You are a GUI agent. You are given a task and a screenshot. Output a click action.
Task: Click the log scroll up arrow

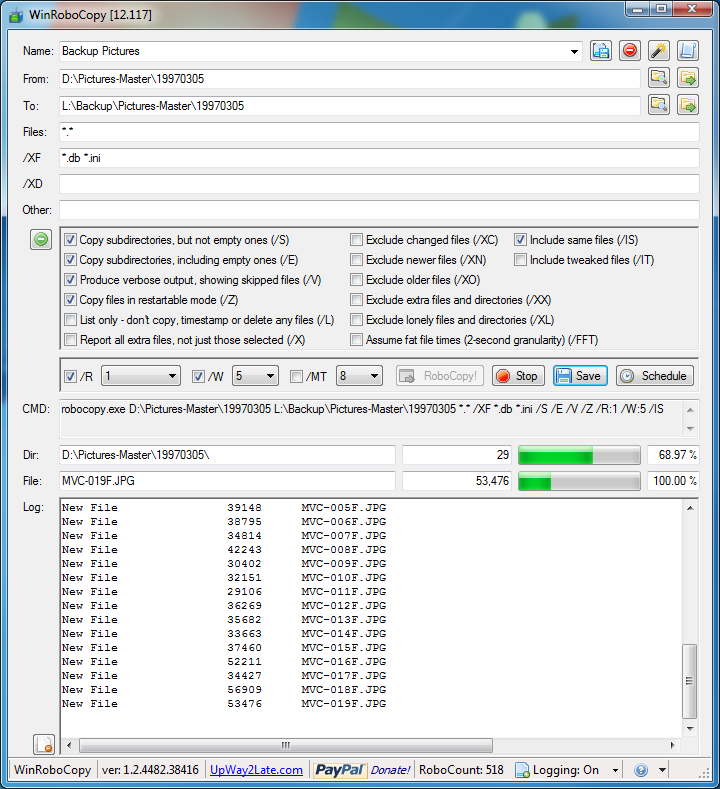point(690,508)
